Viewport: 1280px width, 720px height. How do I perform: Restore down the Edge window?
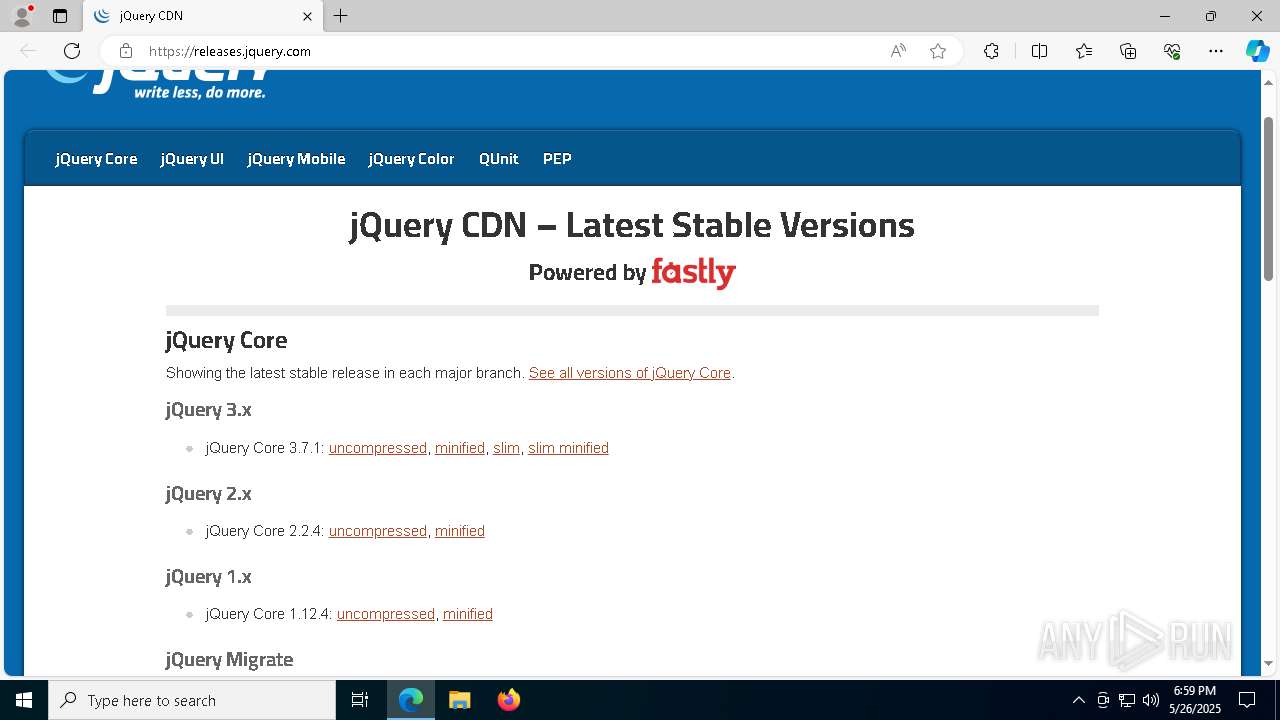[1211, 16]
